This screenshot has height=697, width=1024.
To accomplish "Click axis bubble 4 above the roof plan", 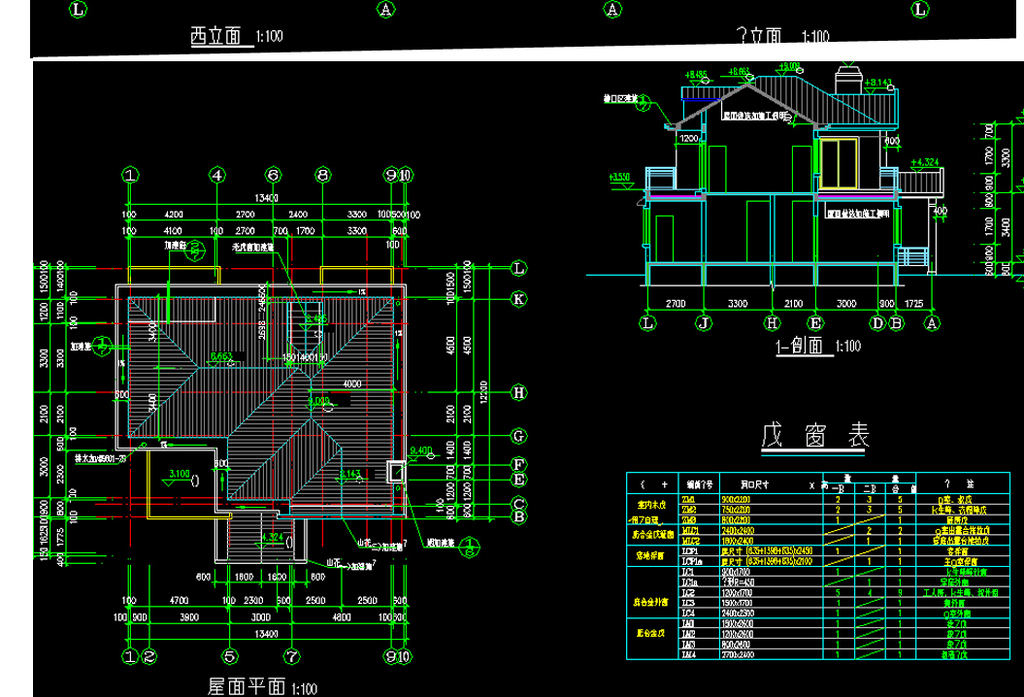I will coord(217,175).
